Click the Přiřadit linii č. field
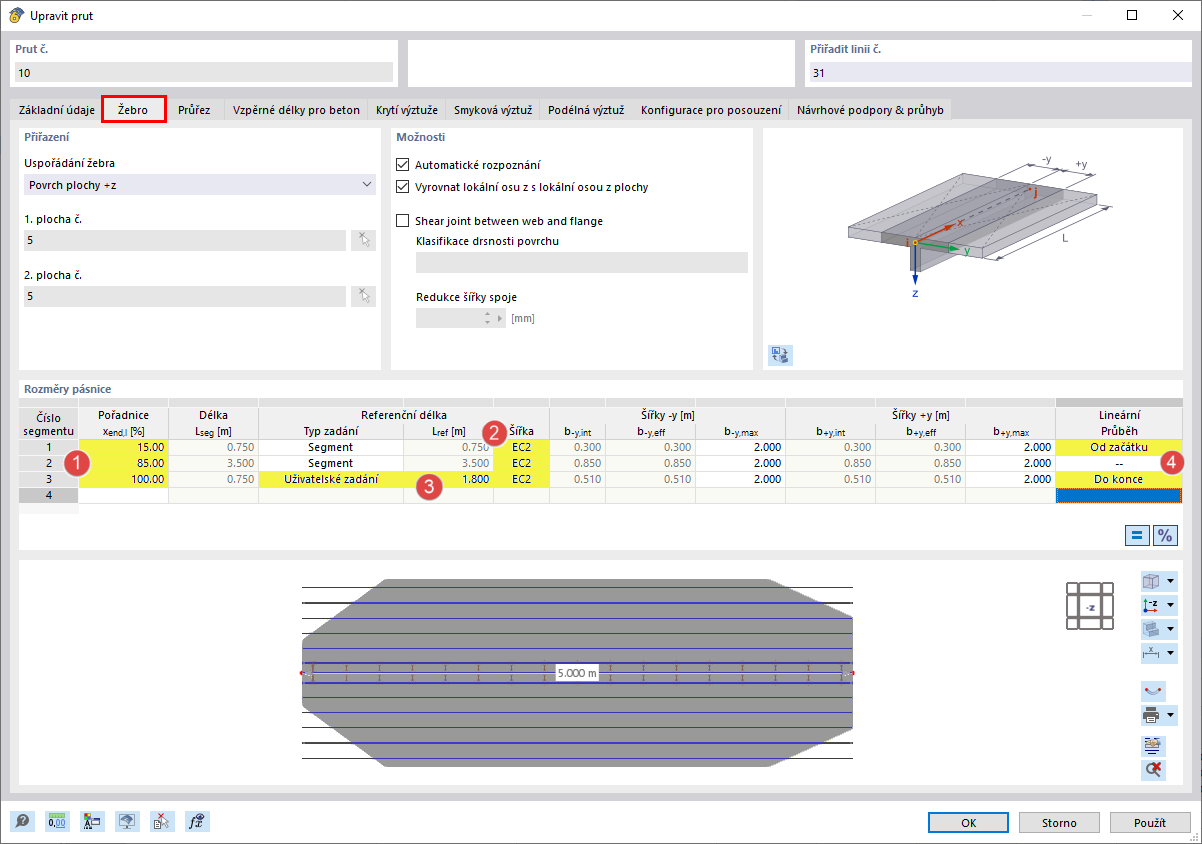The image size is (1202, 844). tap(999, 72)
